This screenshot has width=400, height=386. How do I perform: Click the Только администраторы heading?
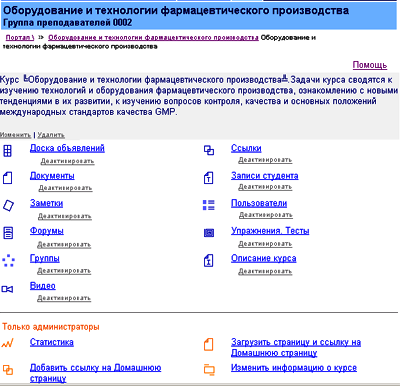click(x=51, y=327)
